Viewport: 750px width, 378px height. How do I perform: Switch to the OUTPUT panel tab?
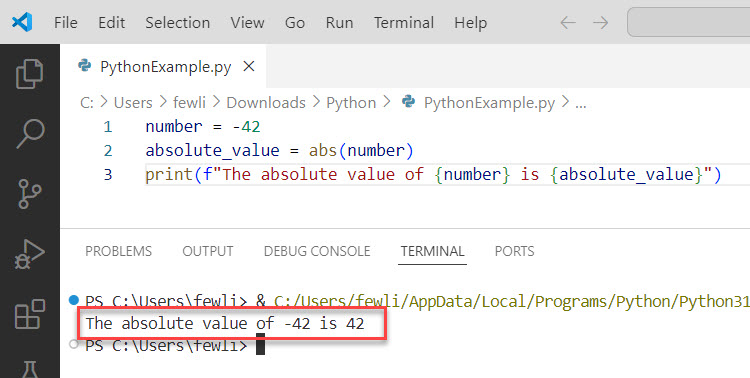pyautogui.click(x=208, y=251)
